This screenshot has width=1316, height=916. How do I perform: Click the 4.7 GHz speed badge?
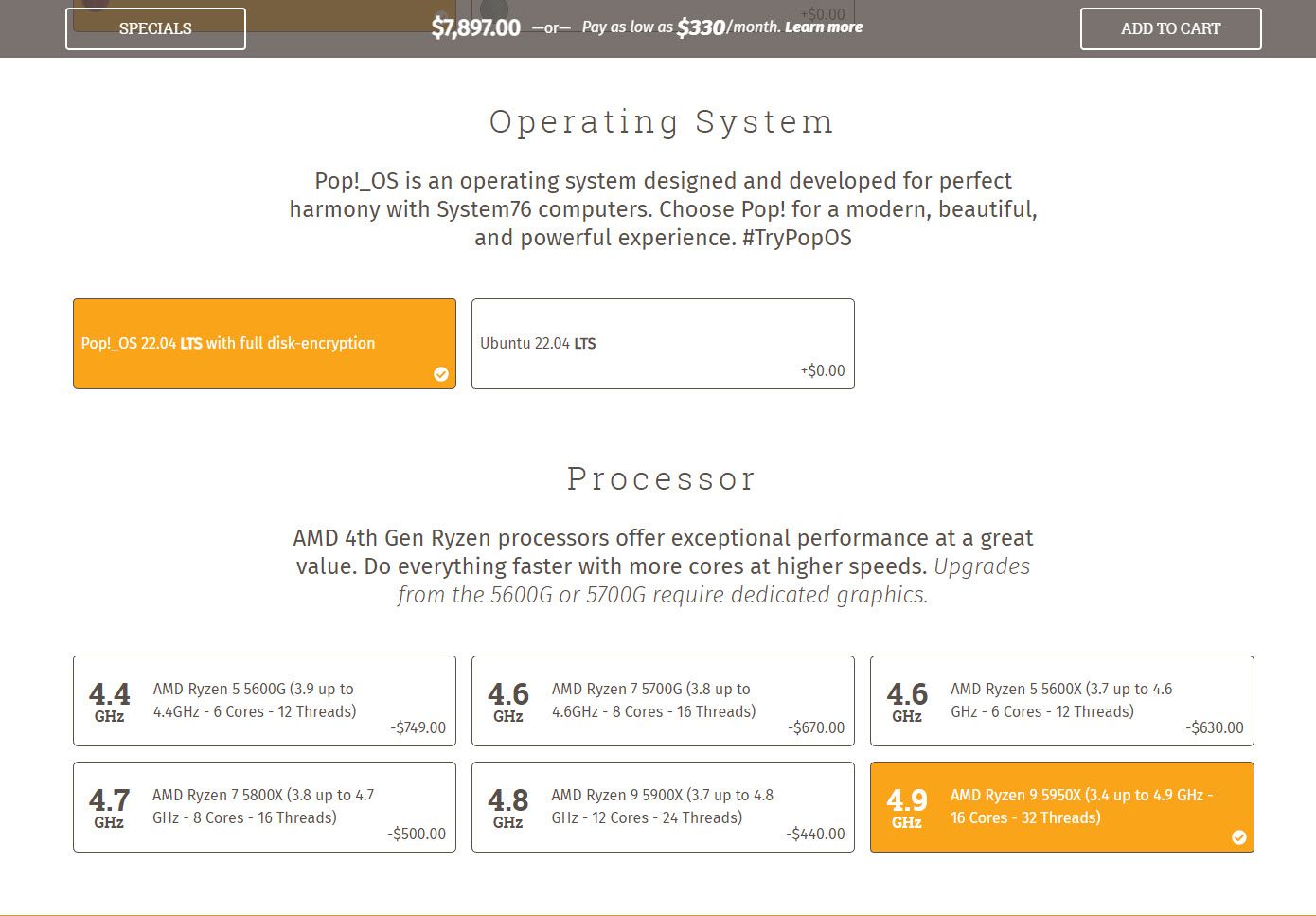[x=109, y=807]
